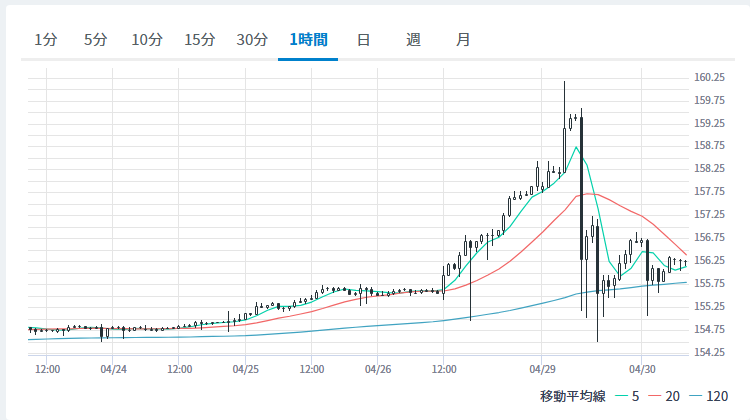
Task: Switch chart to 30分 interval
Action: 252,40
